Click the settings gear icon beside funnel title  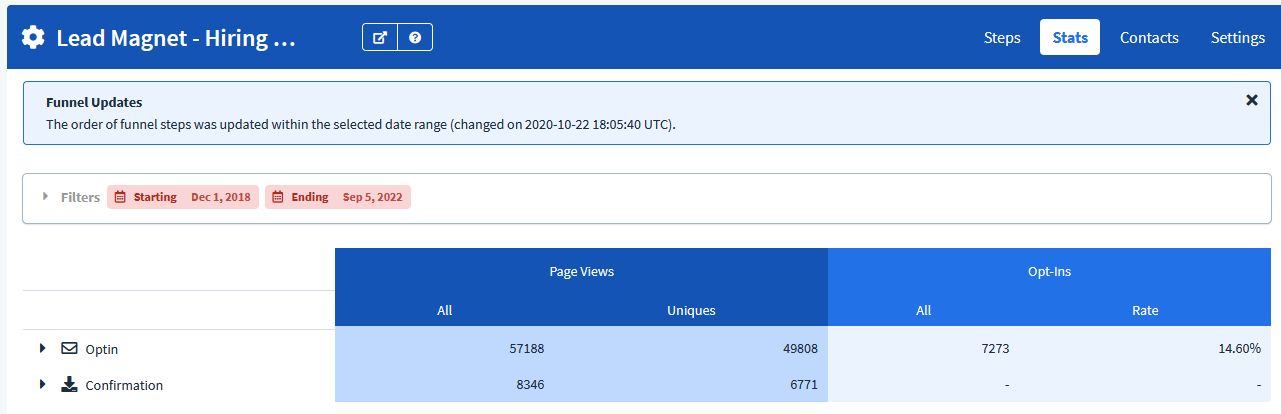[x=33, y=38]
